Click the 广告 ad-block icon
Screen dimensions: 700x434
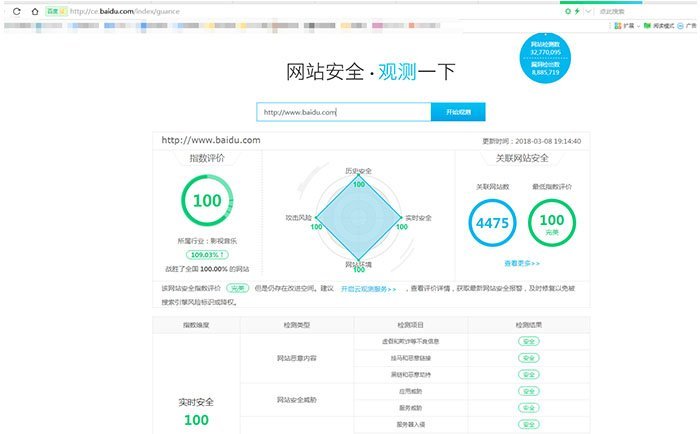690,26
